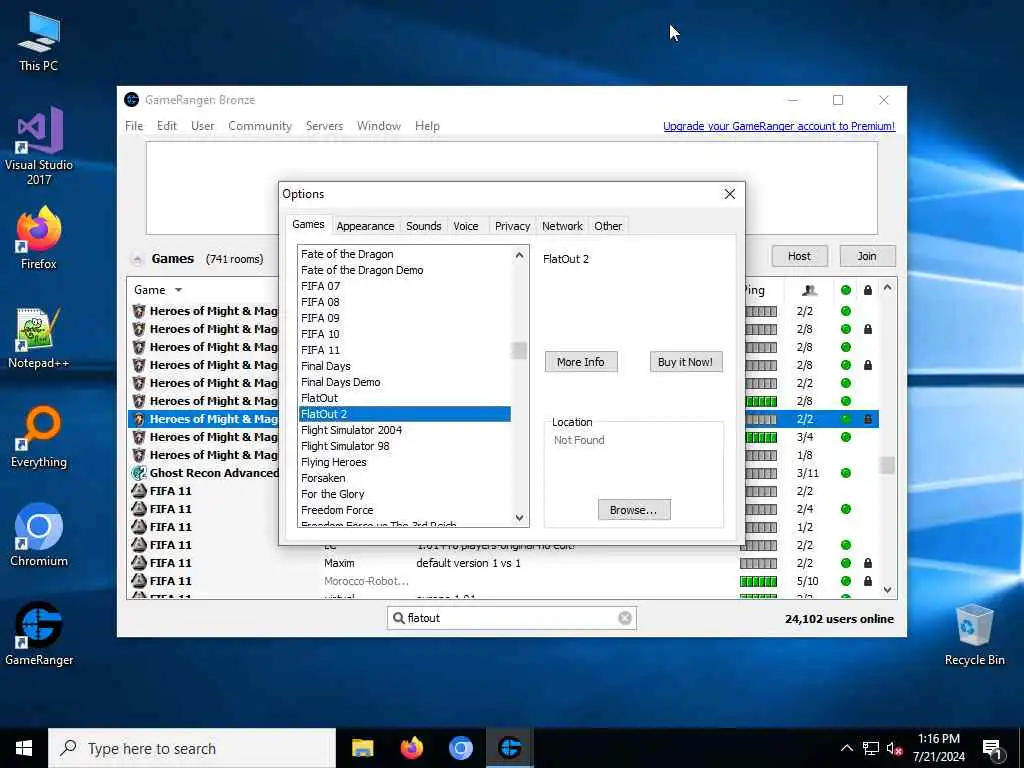Viewport: 1024px width, 768px height.
Task: Show hidden tray icons chevron
Action: tap(846, 748)
